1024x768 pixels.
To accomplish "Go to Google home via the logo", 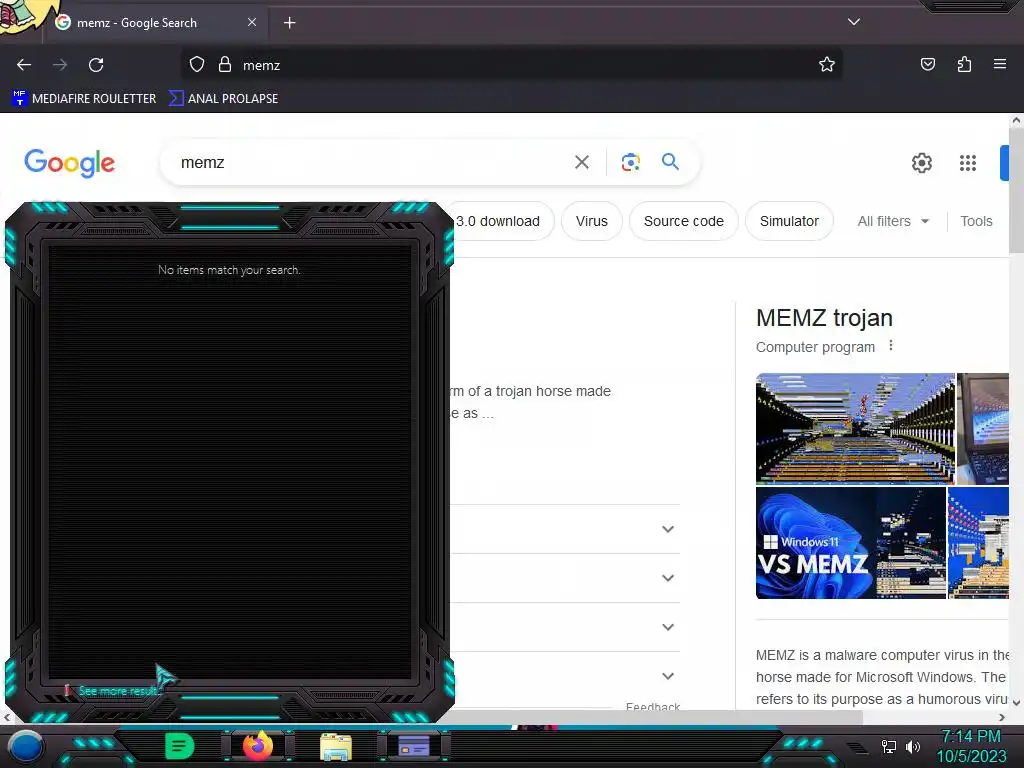I will [x=69, y=163].
